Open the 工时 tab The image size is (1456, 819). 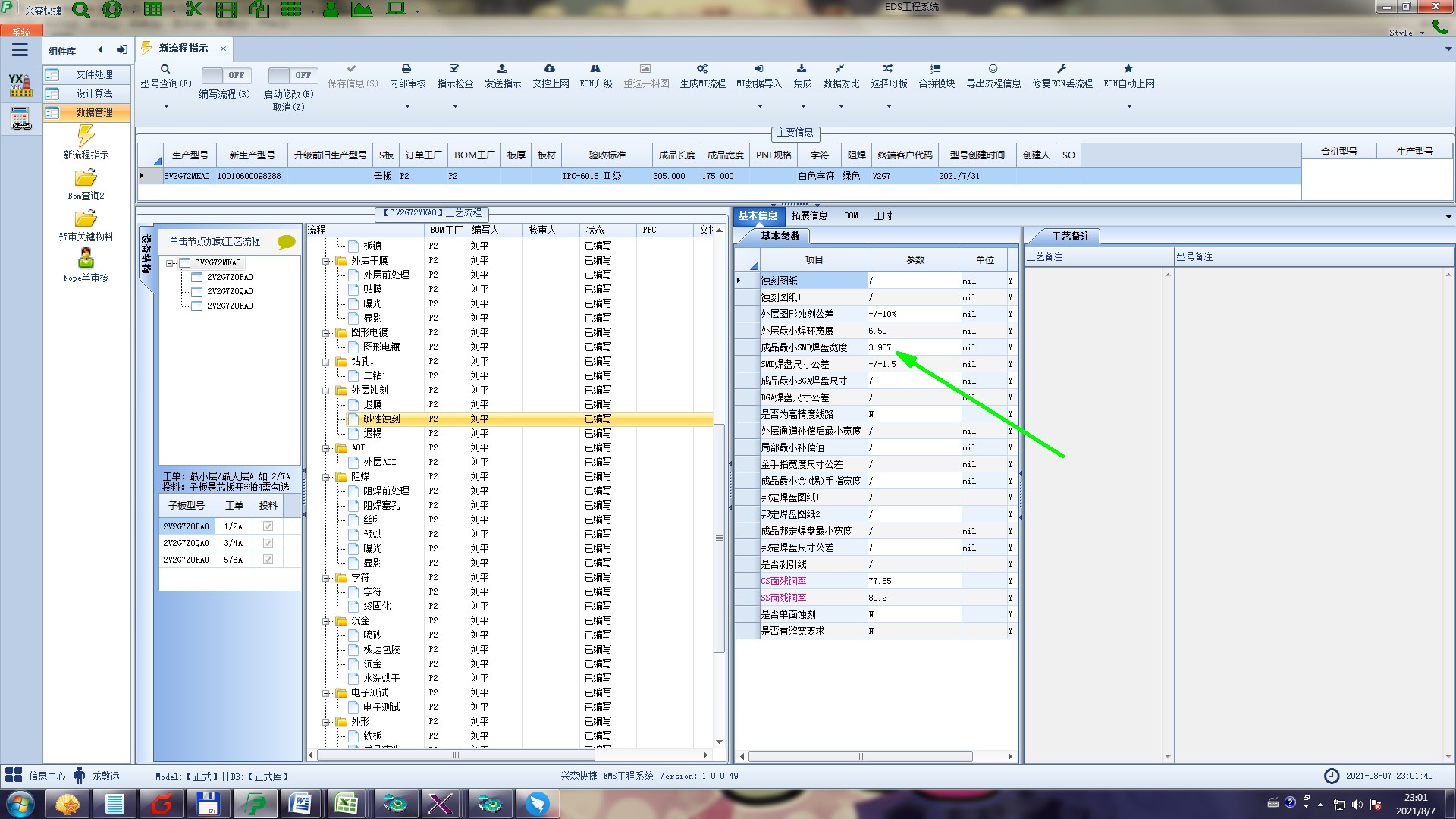coord(883,216)
